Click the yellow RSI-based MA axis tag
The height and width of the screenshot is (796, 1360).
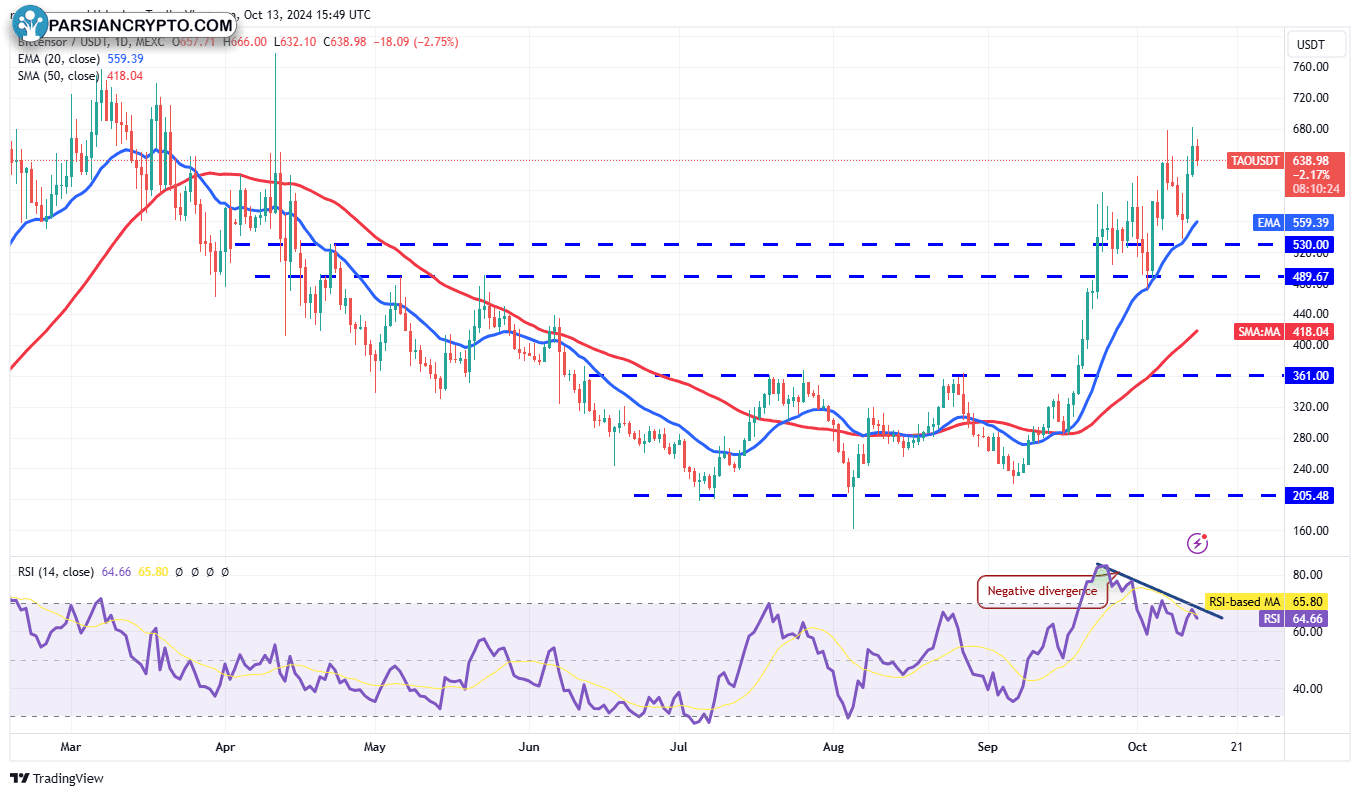pyautogui.click(x=1245, y=602)
